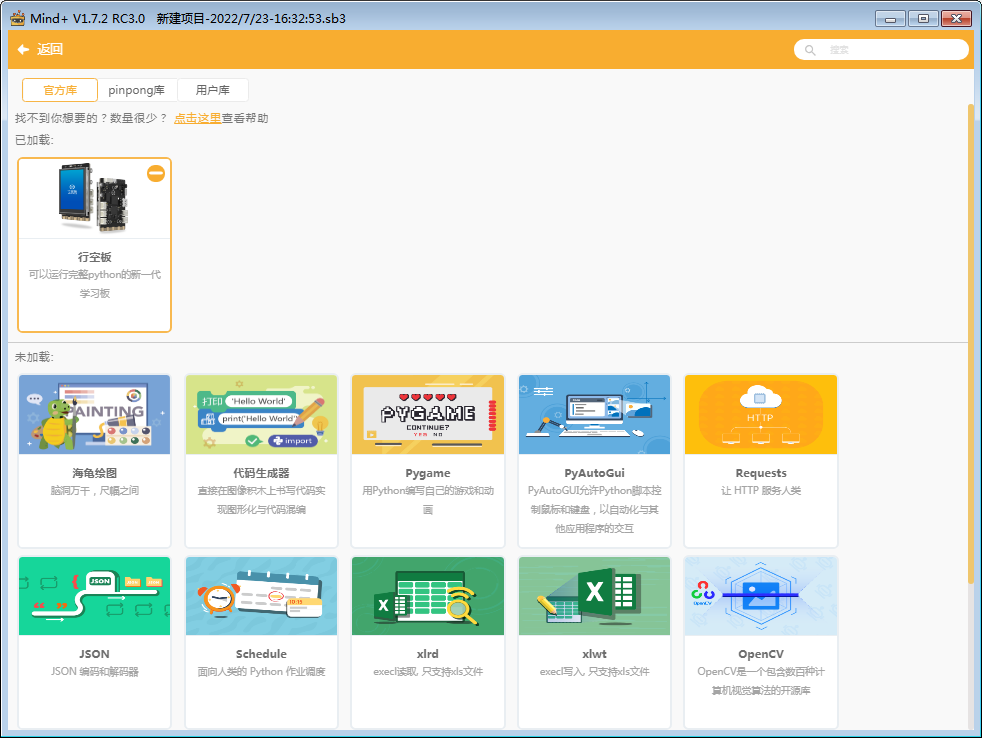Close the Mind+ window
982x738 pixels.
[956, 18]
